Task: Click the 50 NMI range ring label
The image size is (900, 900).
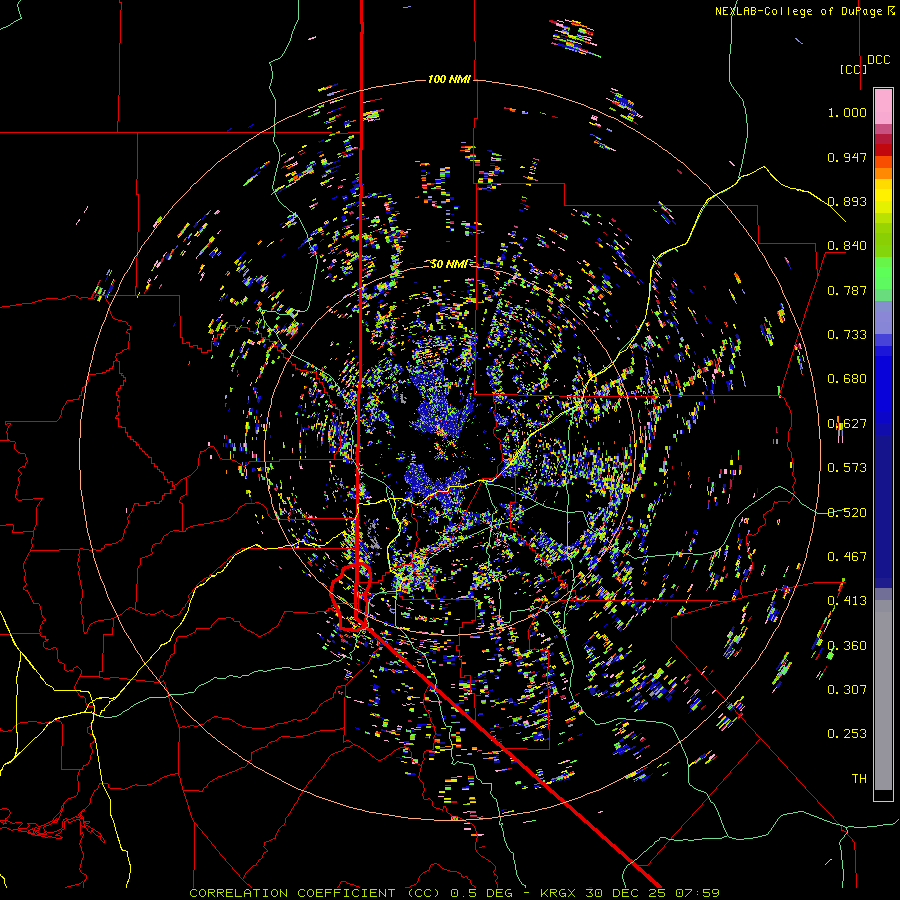Action: [449, 264]
